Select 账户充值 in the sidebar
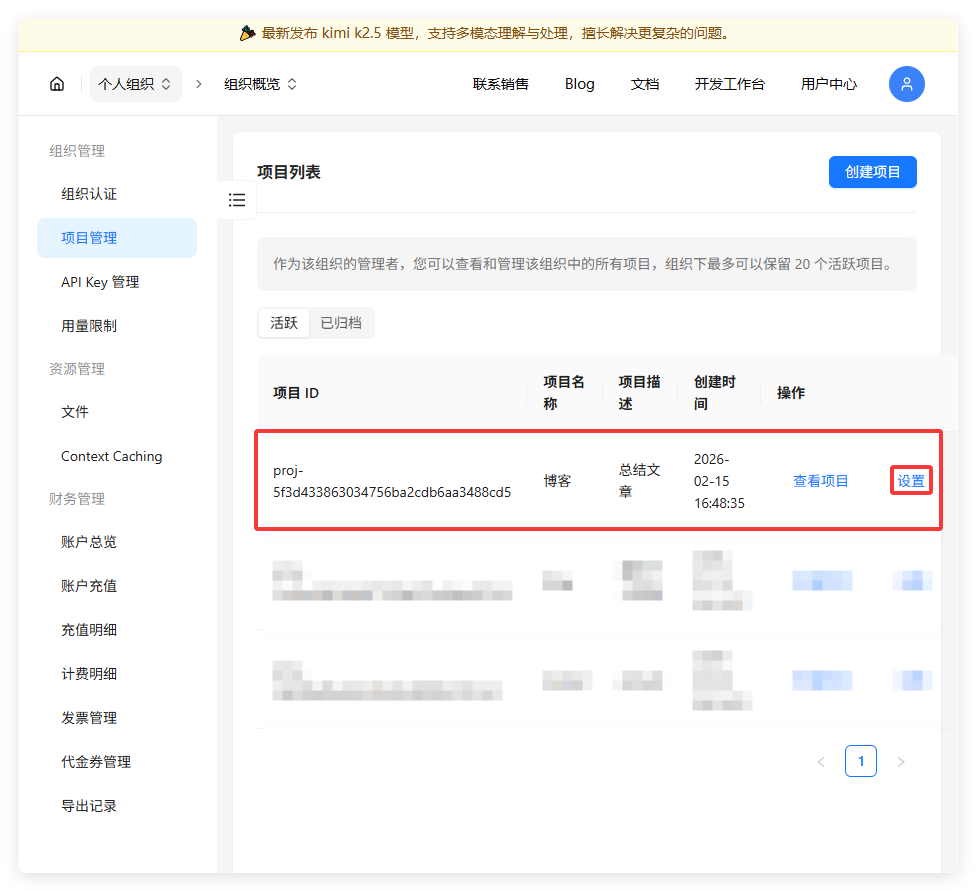This screenshot has height=891, width=976. [x=89, y=586]
